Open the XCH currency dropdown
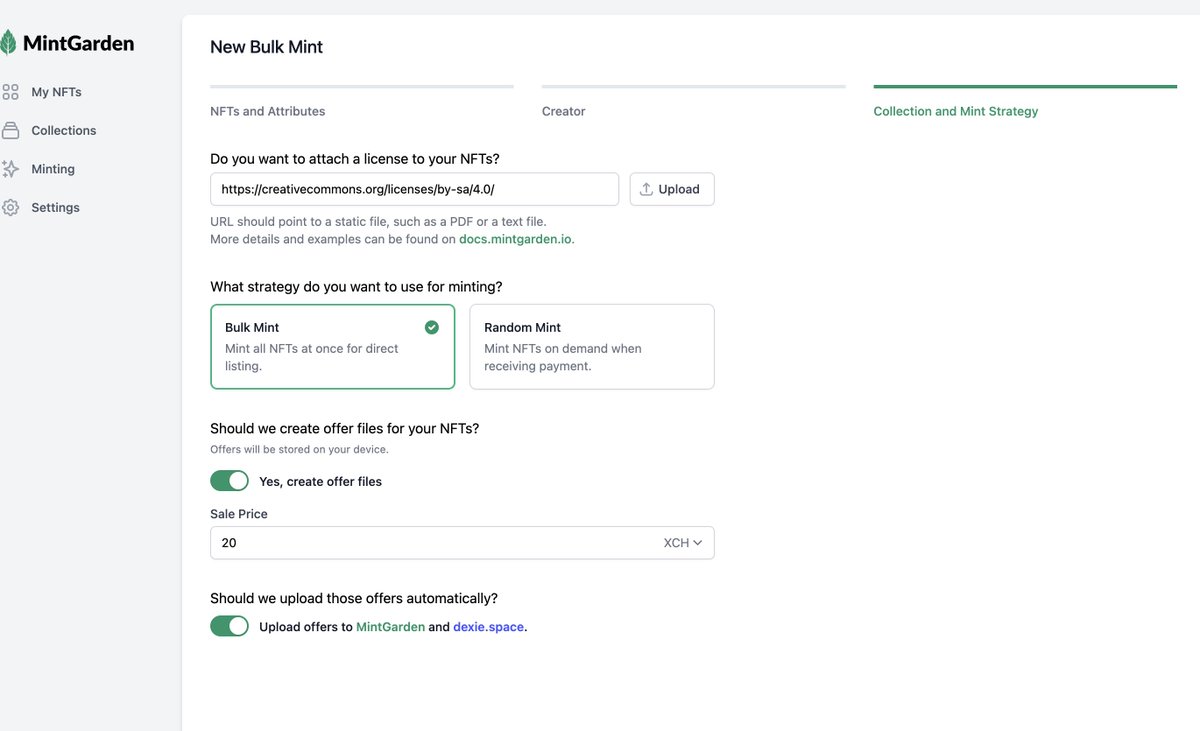This screenshot has height=731, width=1200. click(x=683, y=543)
